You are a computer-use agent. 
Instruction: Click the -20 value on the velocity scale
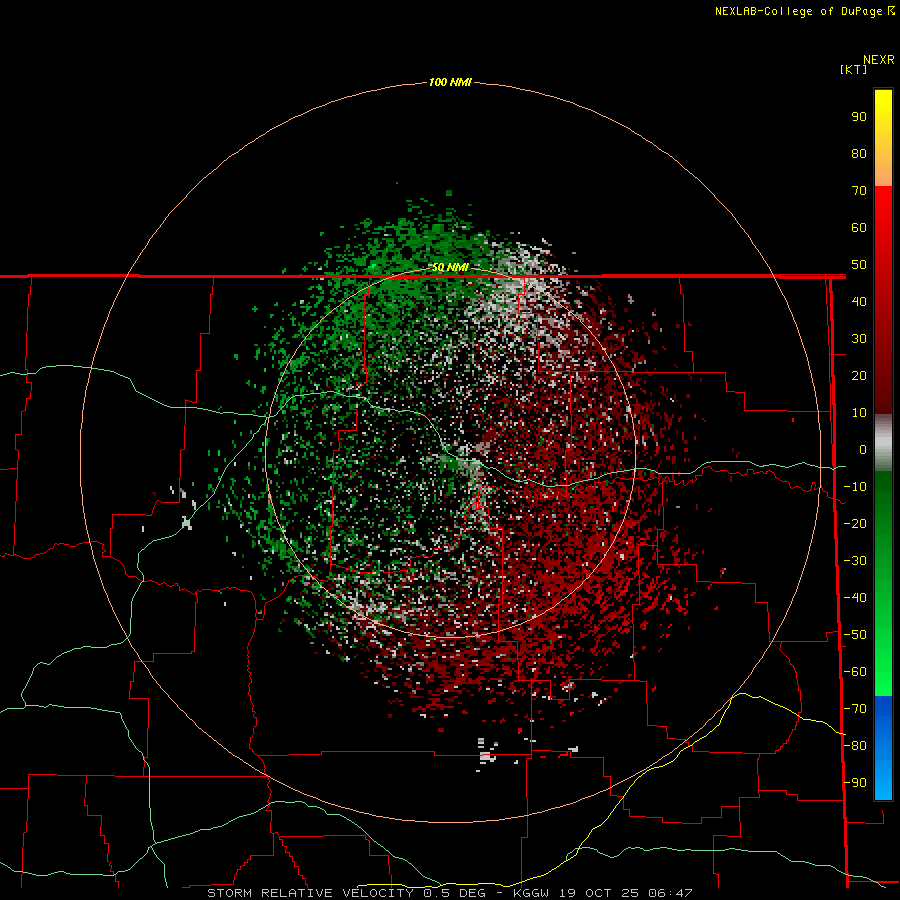(855, 524)
